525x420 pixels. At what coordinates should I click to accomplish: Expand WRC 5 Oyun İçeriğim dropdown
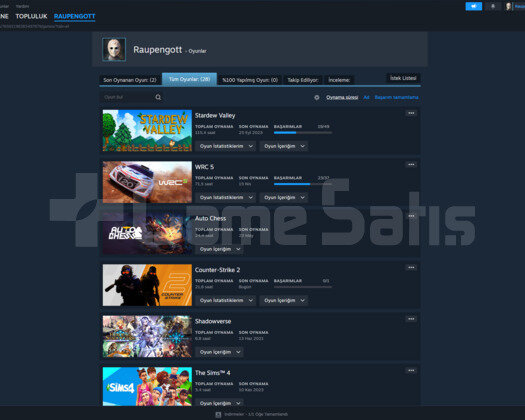(x=284, y=198)
